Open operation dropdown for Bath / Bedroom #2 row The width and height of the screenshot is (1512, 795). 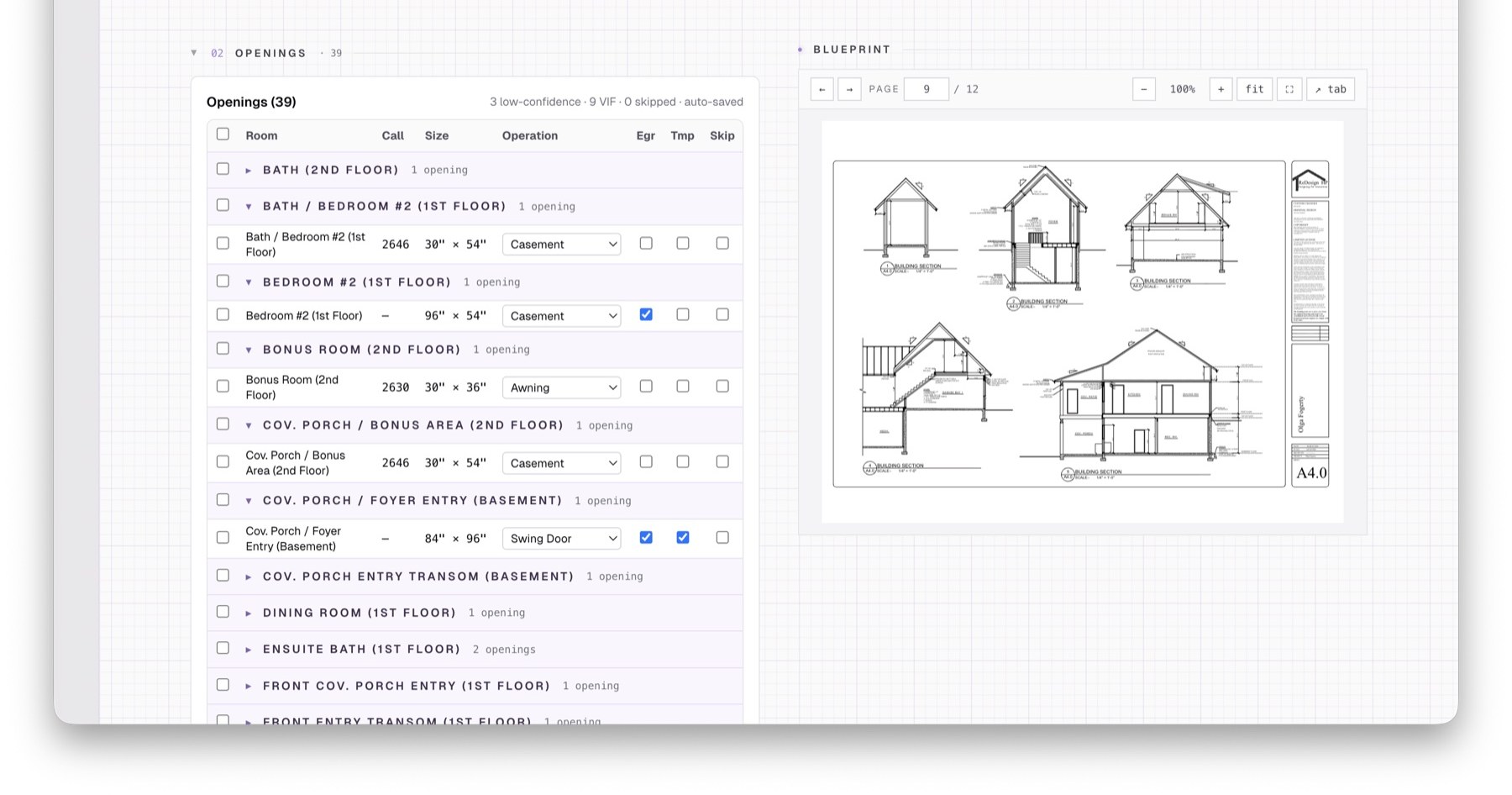coord(561,245)
